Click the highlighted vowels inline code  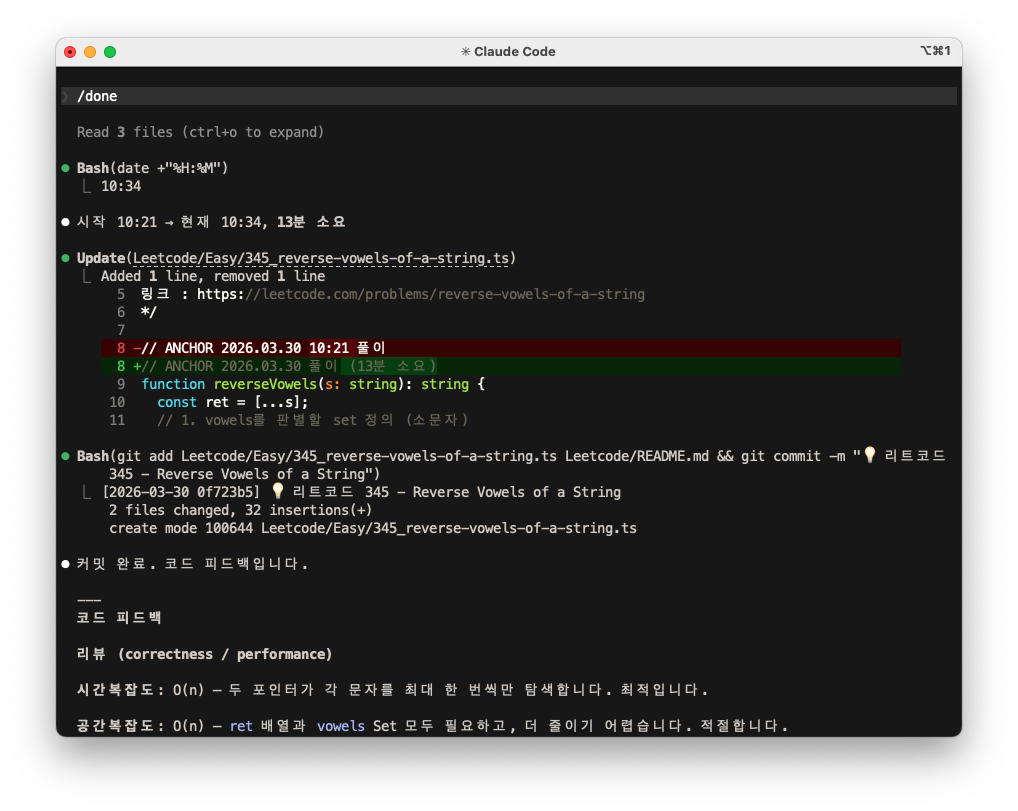coord(341,726)
